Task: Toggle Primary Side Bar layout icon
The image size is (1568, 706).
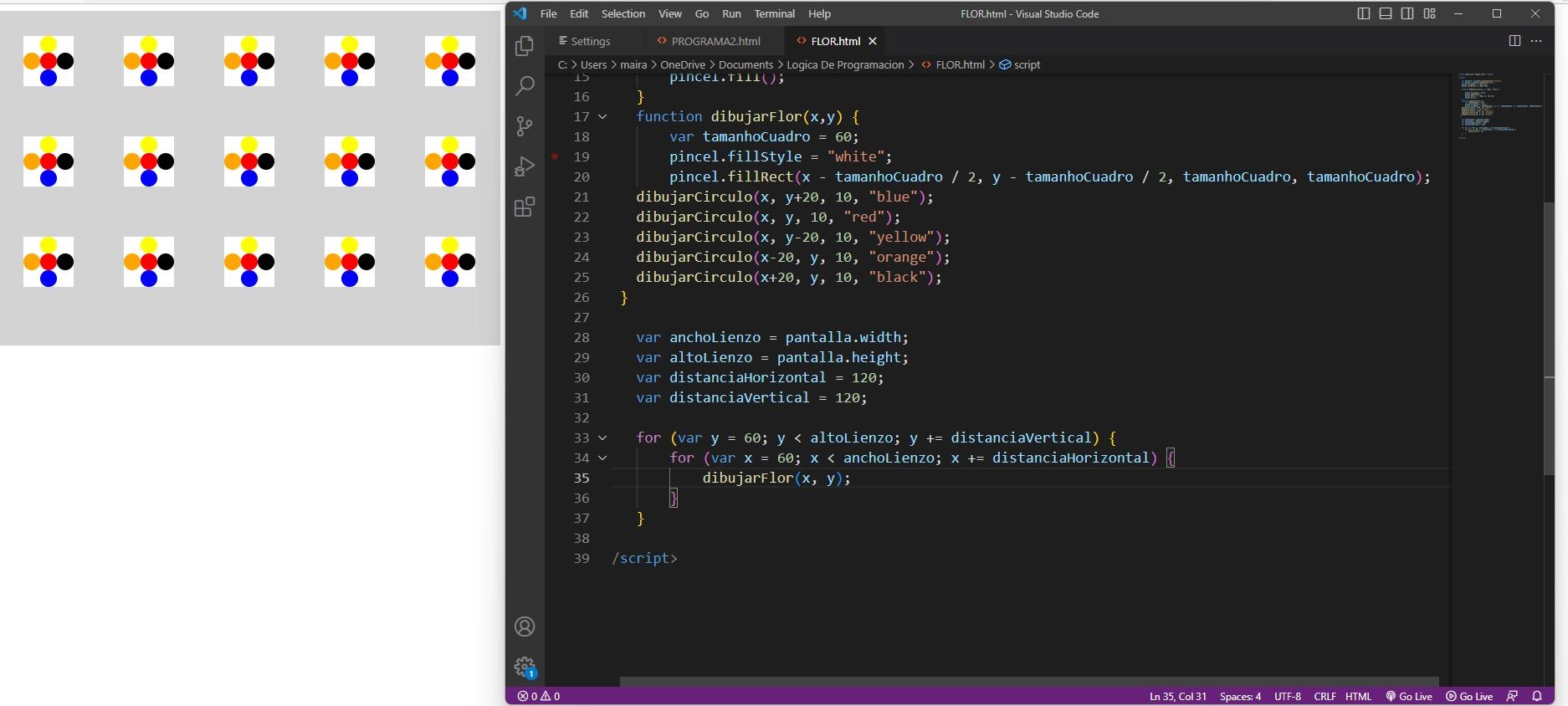Action: click(x=1364, y=13)
